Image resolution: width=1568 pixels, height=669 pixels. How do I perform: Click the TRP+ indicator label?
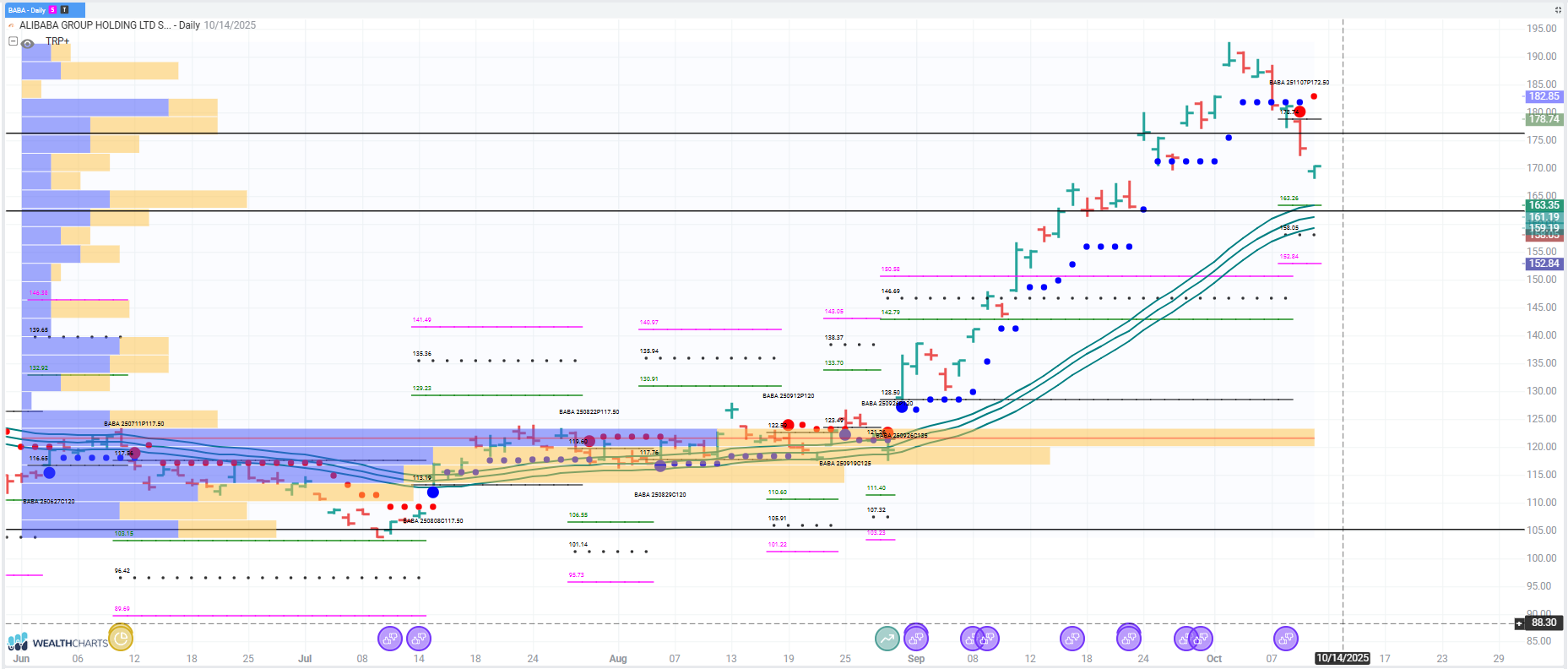pos(57,41)
